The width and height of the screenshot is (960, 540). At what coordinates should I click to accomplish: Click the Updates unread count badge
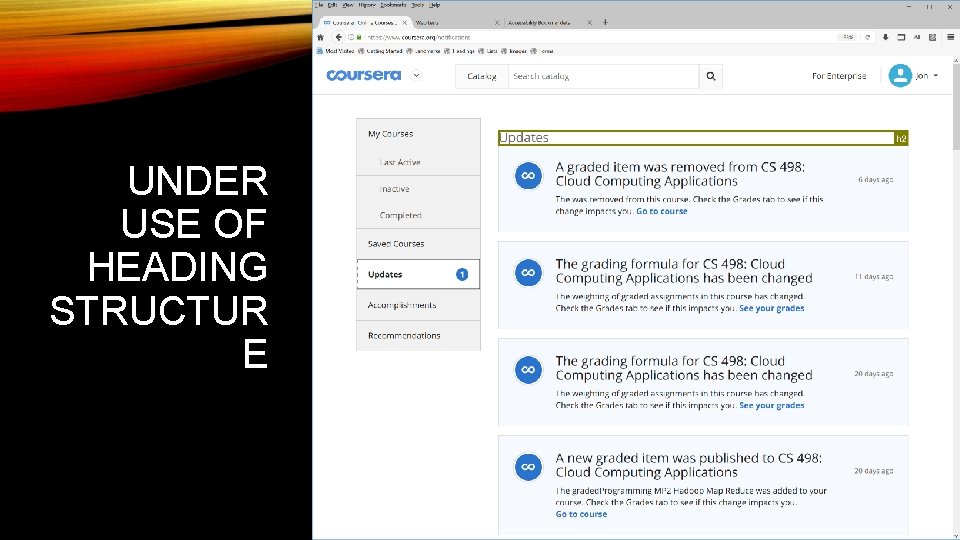click(462, 274)
